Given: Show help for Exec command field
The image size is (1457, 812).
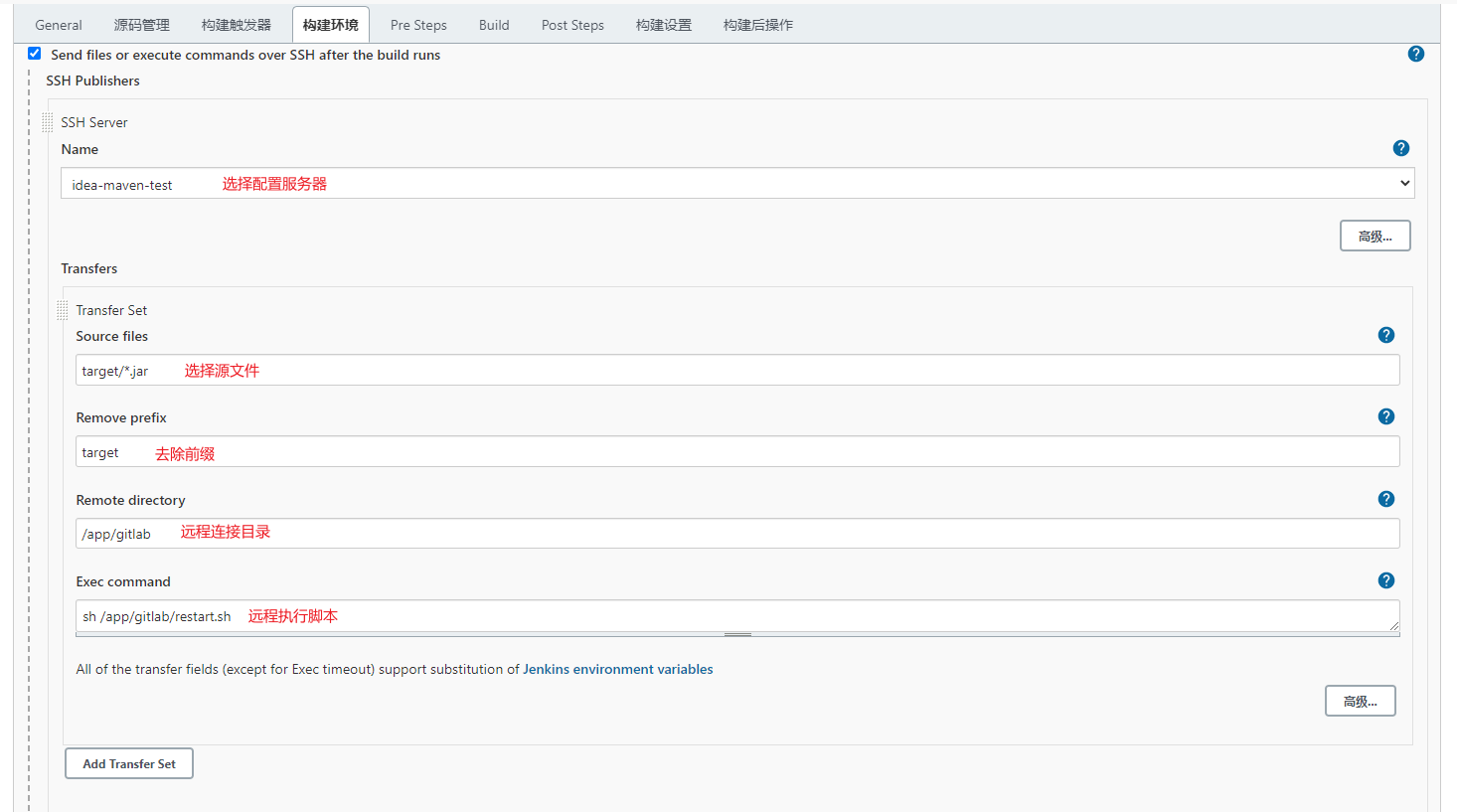Looking at the screenshot, I should click(x=1386, y=580).
